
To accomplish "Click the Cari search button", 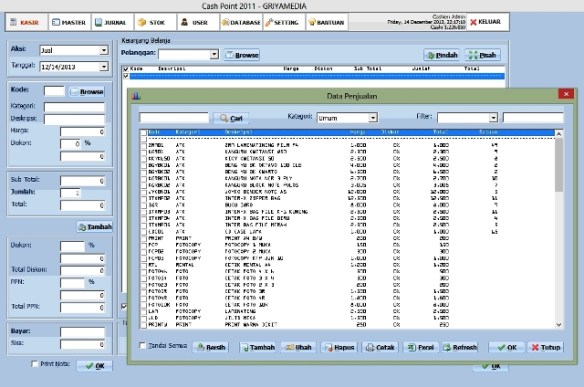I will 231,118.
